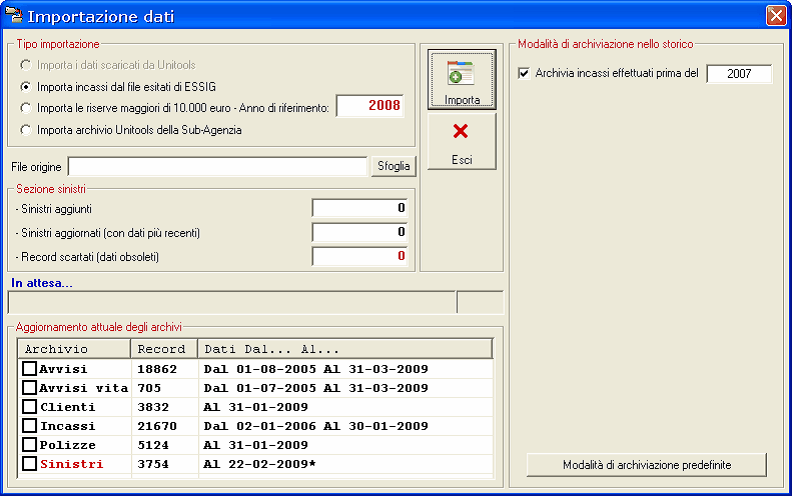This screenshot has height=496, width=792.
Task: Uncheck 'Archivia incassi effettuati prima del'
Action: coord(525,74)
